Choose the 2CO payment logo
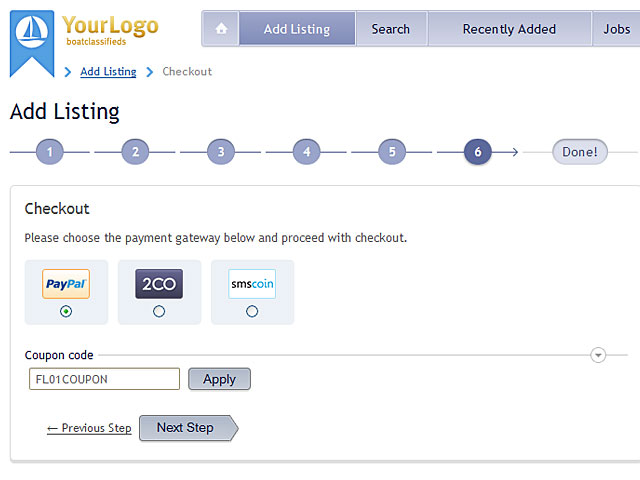 click(159, 284)
